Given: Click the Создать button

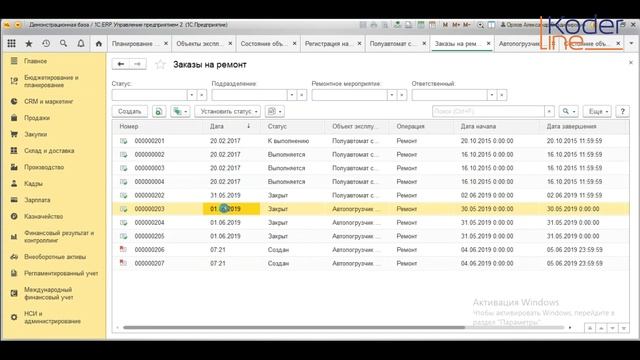Looking at the screenshot, I should [x=130, y=111].
